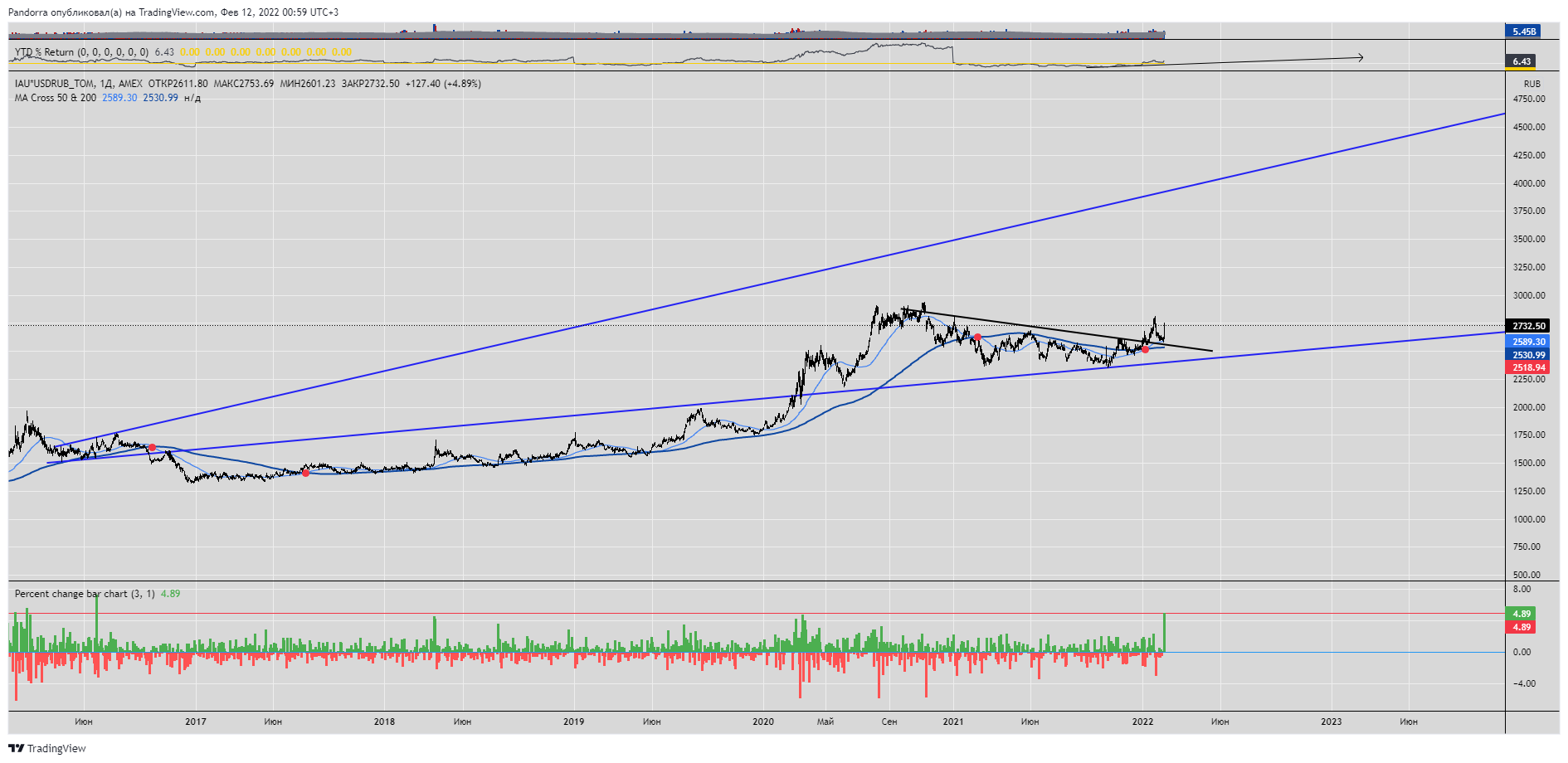Select the Percent change bar chart label
The image size is (1568, 763).
coord(85,594)
